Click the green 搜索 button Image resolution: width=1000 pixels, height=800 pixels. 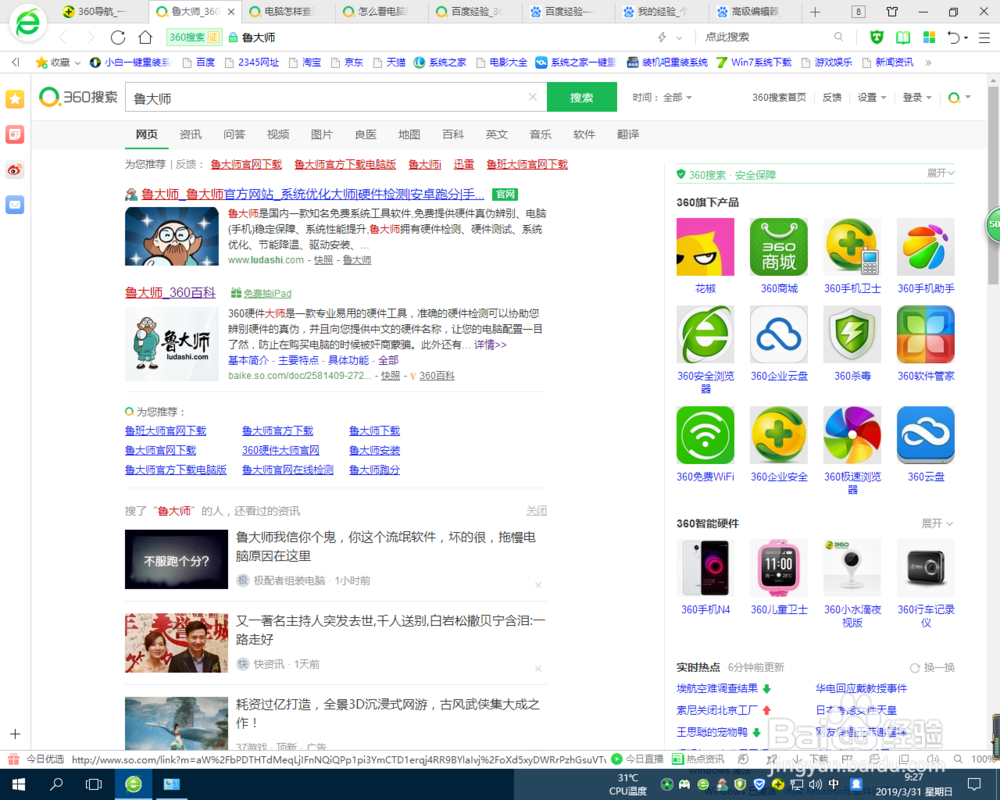pos(582,97)
